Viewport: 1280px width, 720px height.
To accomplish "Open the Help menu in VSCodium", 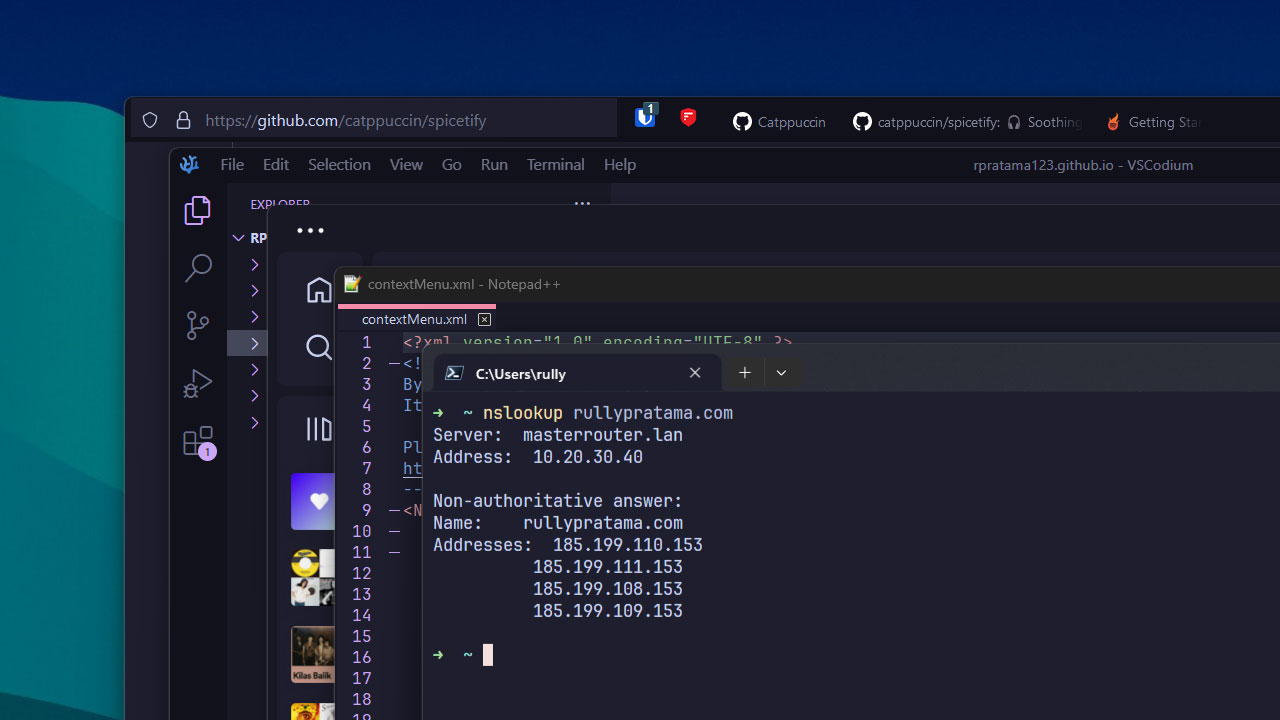I will click(619, 164).
